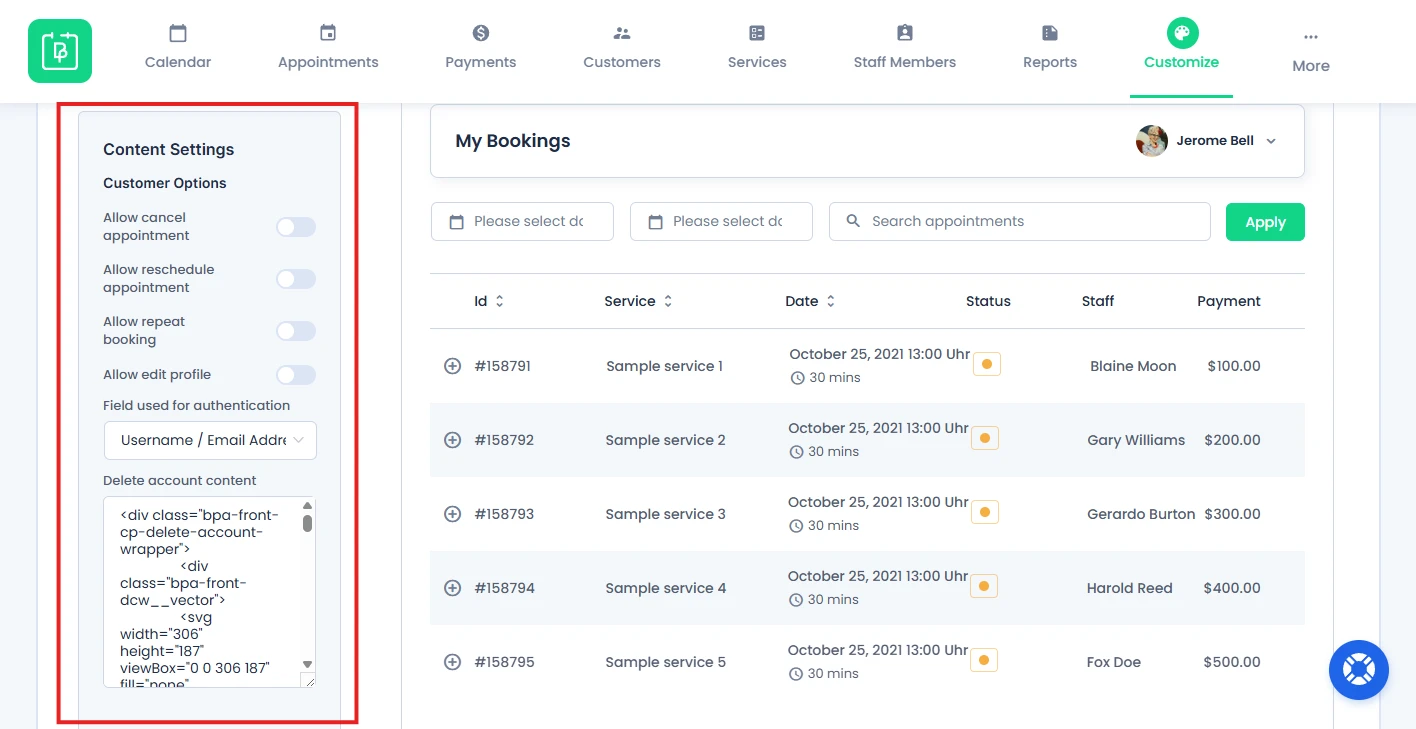Viewport: 1416px width, 729px height.
Task: Click the status badge for booking #158795
Action: (x=985, y=660)
